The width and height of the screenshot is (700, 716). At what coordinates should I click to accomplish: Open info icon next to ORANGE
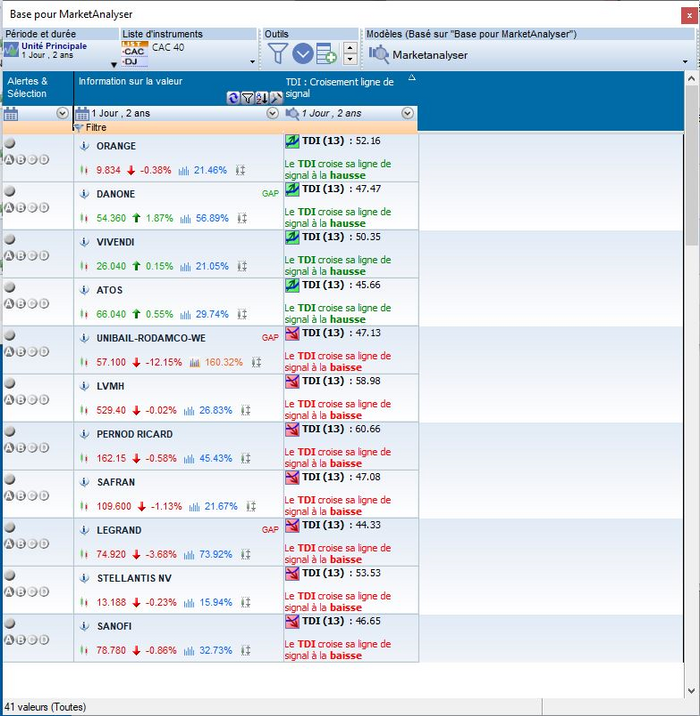pos(84,146)
